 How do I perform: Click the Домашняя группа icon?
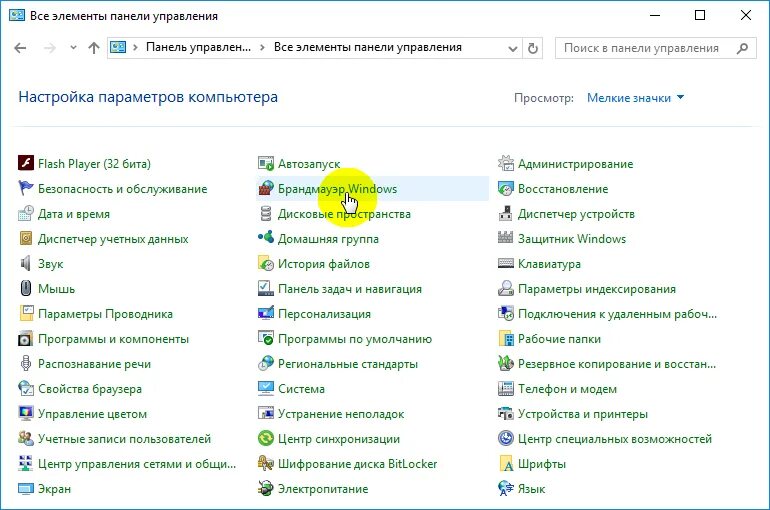pos(266,238)
